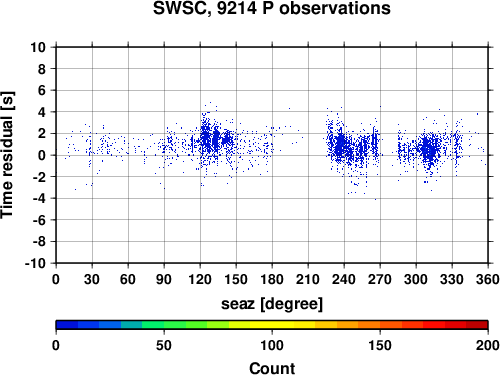Click the x-axis tick label 300

coord(416,279)
